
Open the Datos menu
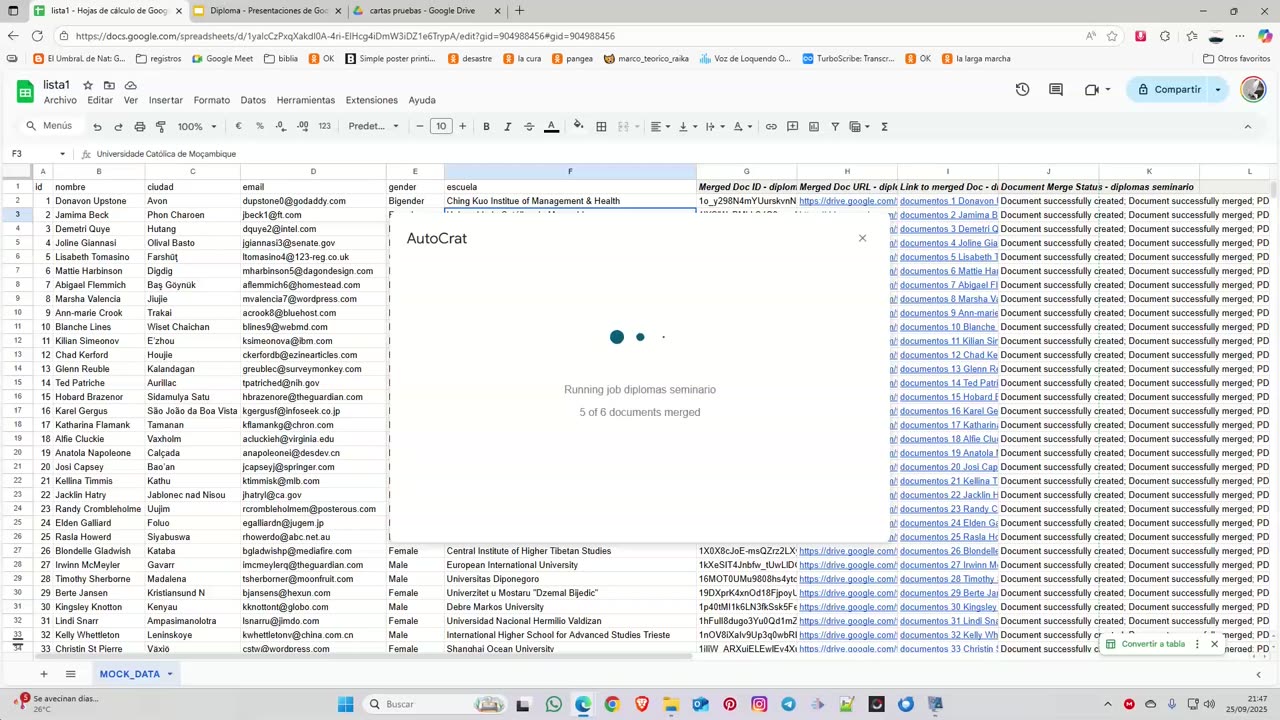tap(253, 100)
